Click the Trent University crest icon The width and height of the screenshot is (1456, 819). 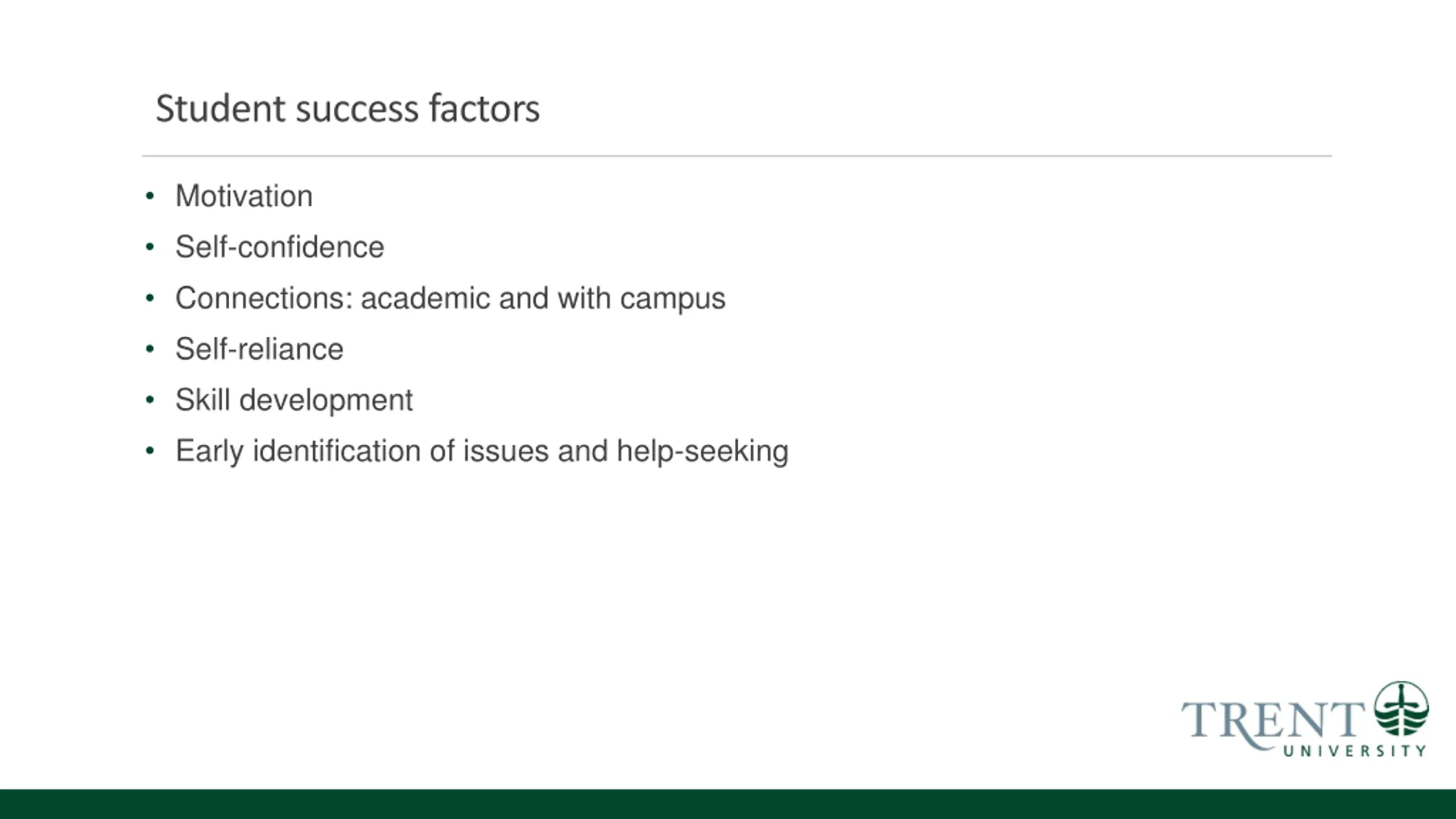click(x=1401, y=709)
